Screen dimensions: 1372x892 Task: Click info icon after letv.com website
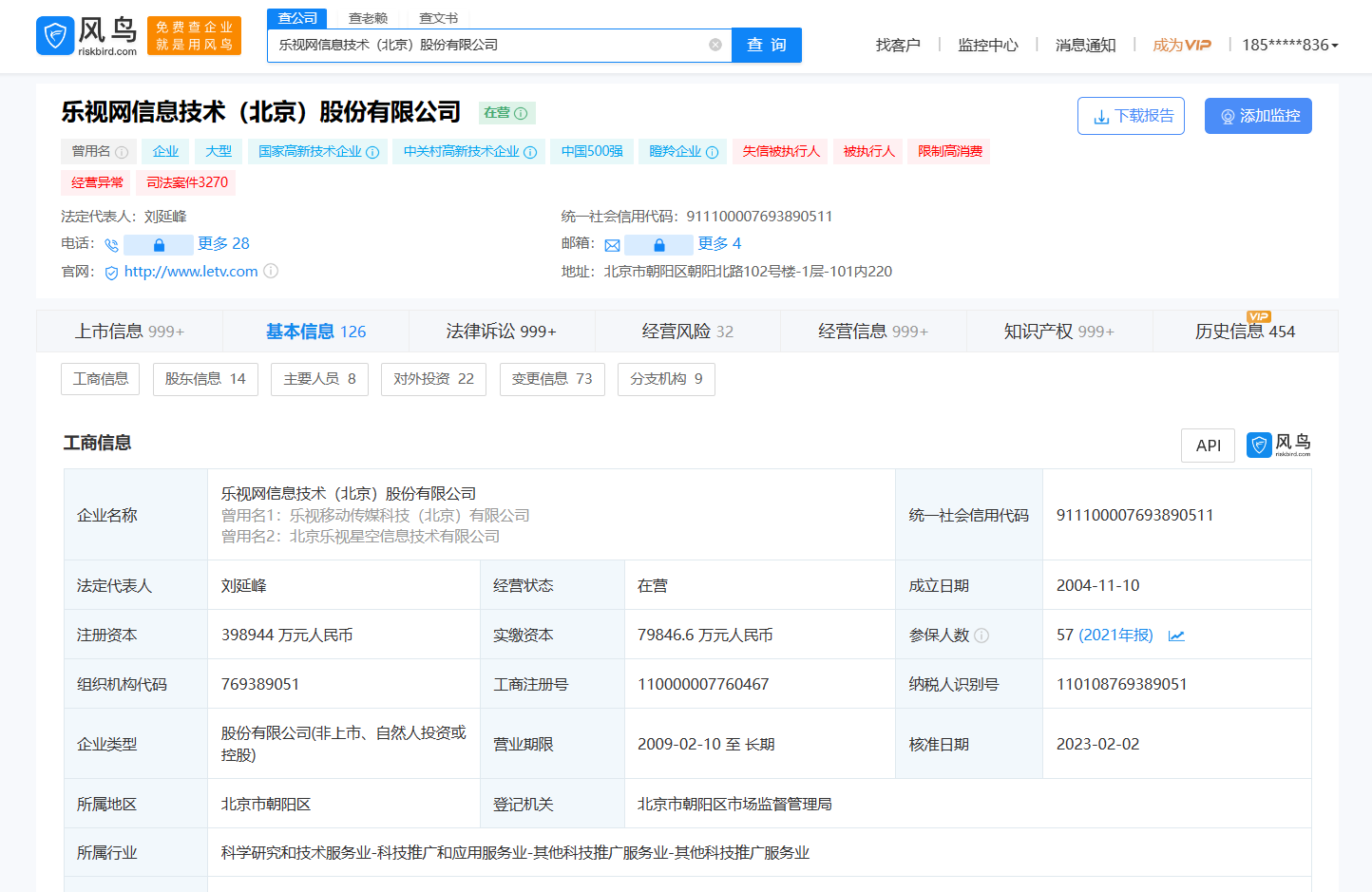(271, 271)
